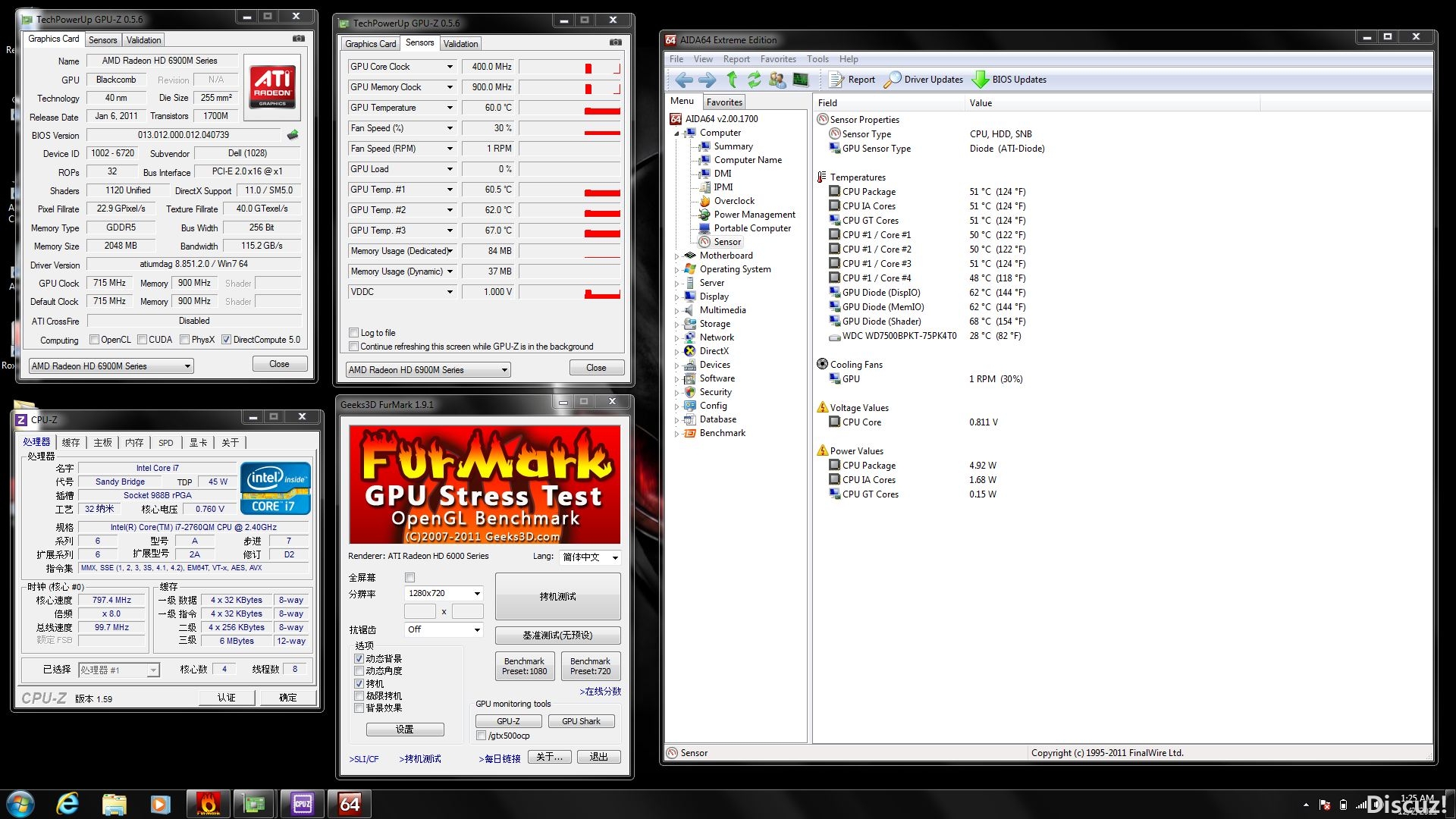The width and height of the screenshot is (1456, 819).
Task: Open CPU-Z 缓存 tab
Action: tap(71, 443)
